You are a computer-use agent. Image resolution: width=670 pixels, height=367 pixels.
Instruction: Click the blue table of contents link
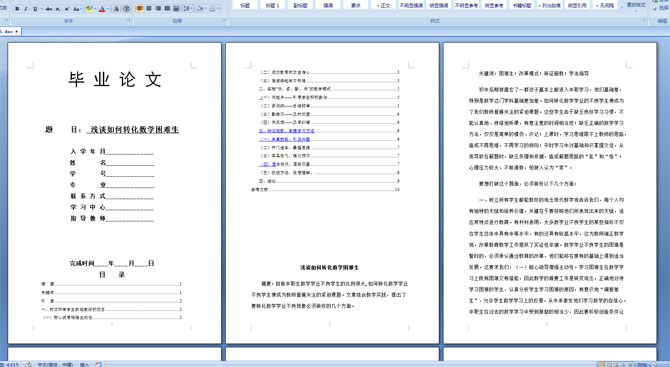pos(286,131)
